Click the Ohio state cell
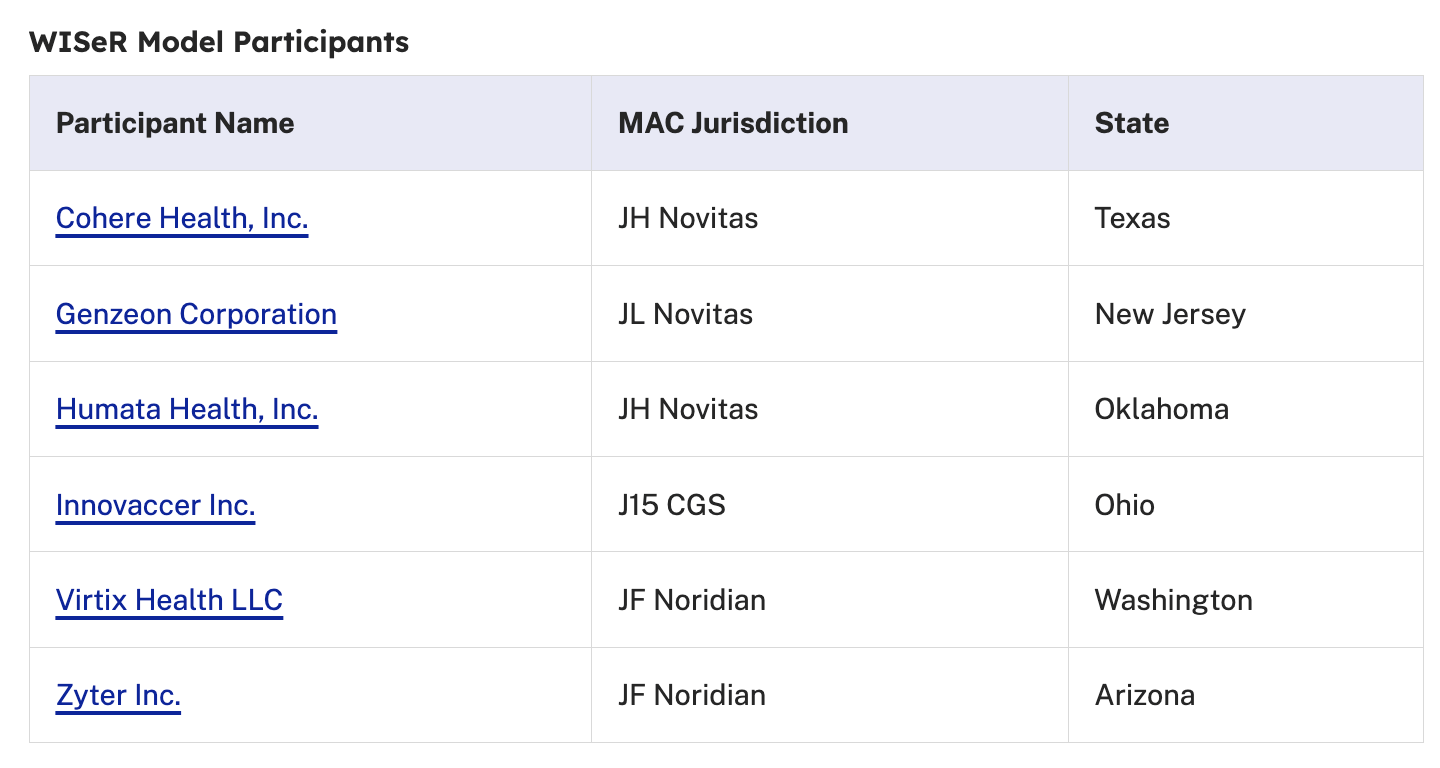This screenshot has width=1440, height=768. point(1125,505)
